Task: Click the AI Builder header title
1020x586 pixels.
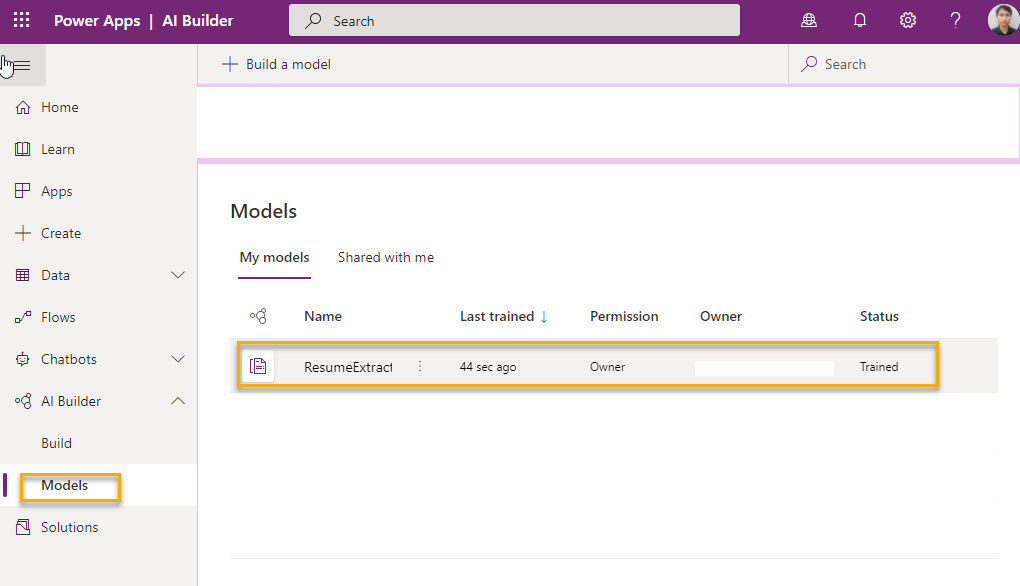Action: 198,21
